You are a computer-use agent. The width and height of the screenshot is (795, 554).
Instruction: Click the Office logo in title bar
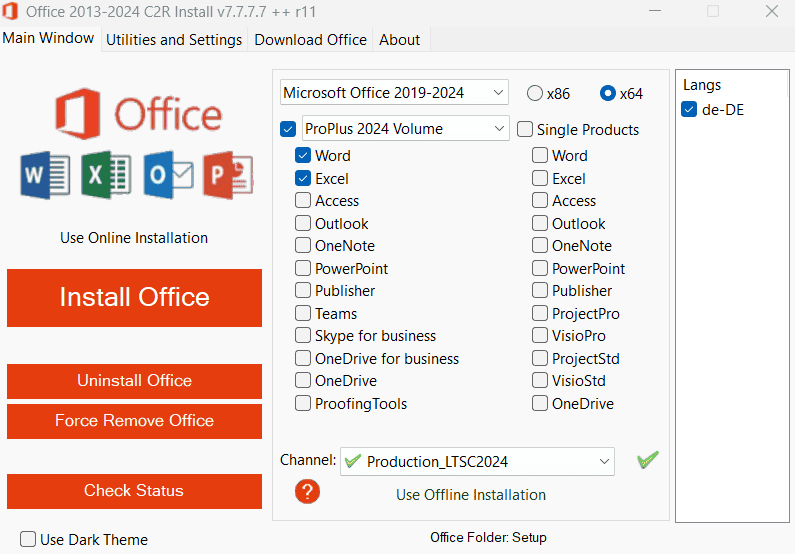click(x=10, y=11)
